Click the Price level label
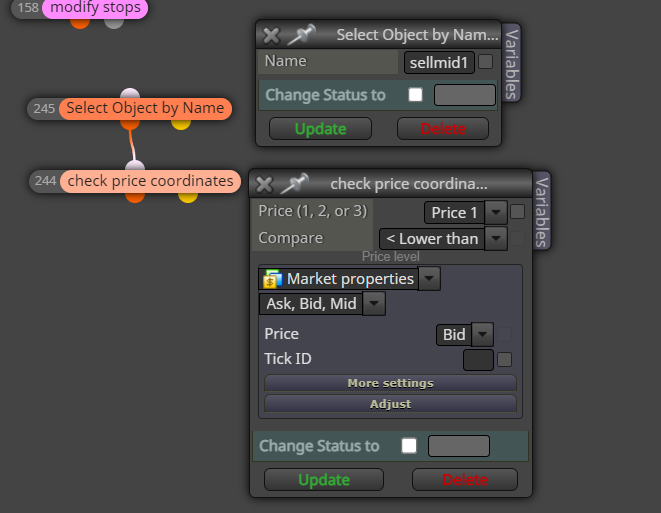 (390, 256)
